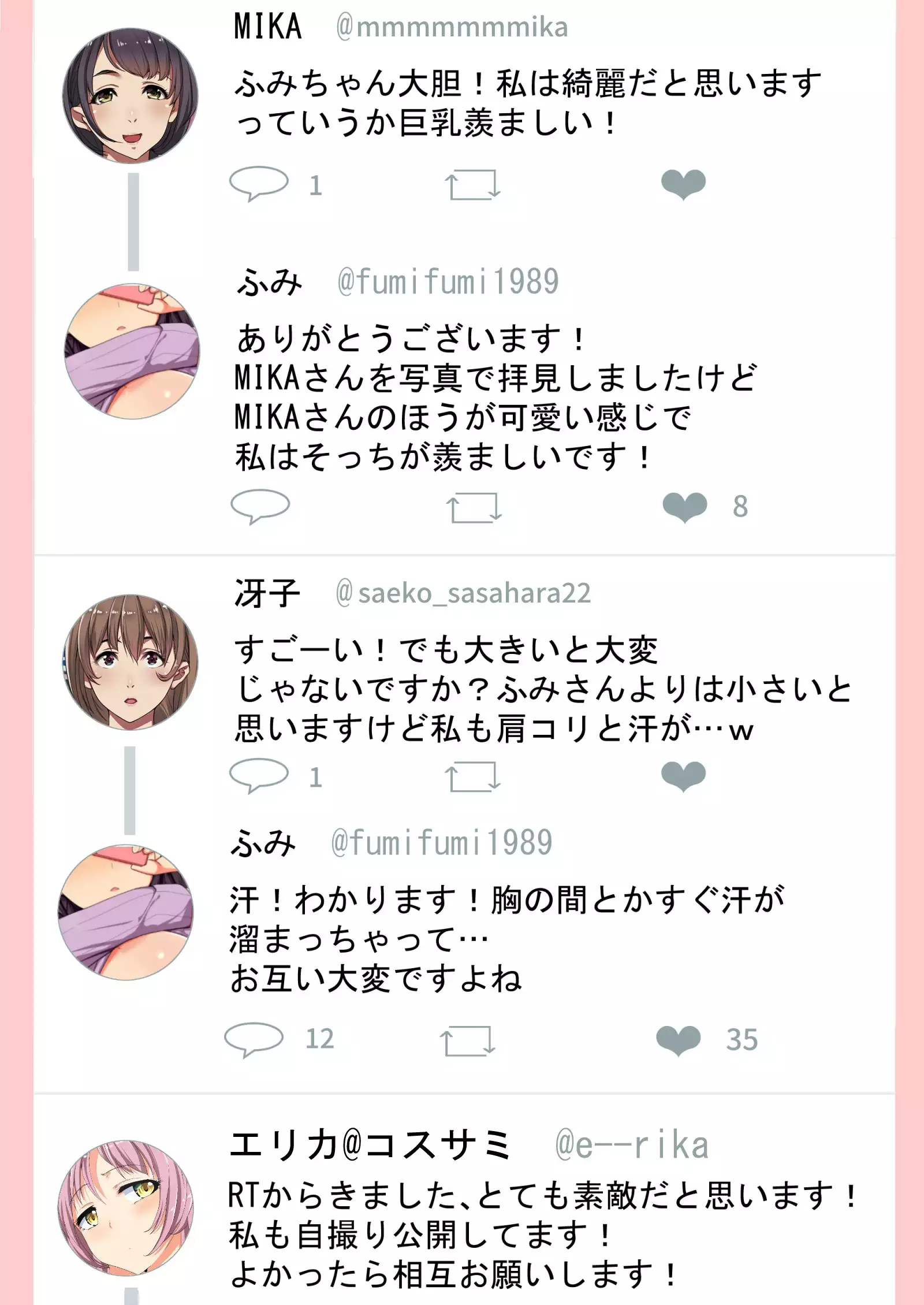Open replies on 冴子's tweet

pos(259,776)
